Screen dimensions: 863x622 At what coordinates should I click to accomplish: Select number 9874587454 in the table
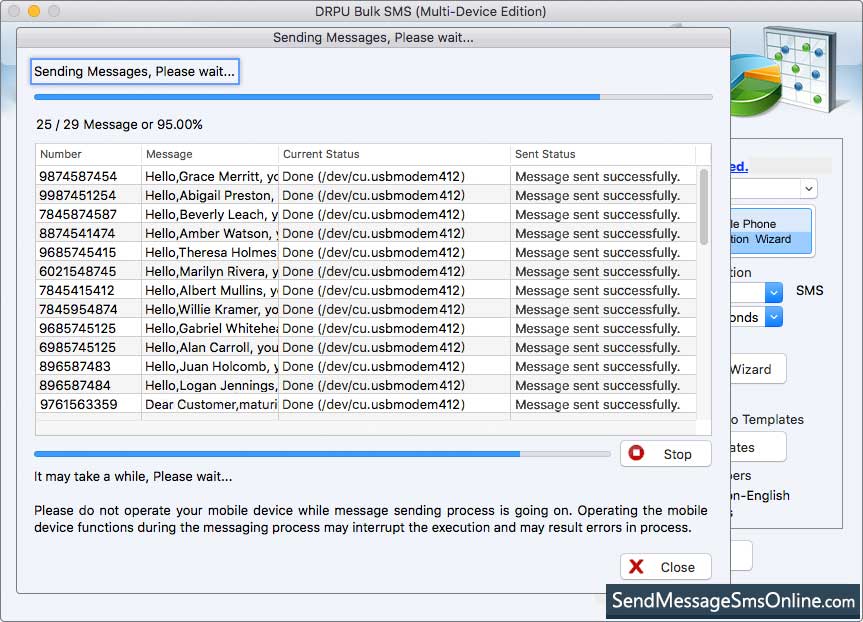pos(78,176)
